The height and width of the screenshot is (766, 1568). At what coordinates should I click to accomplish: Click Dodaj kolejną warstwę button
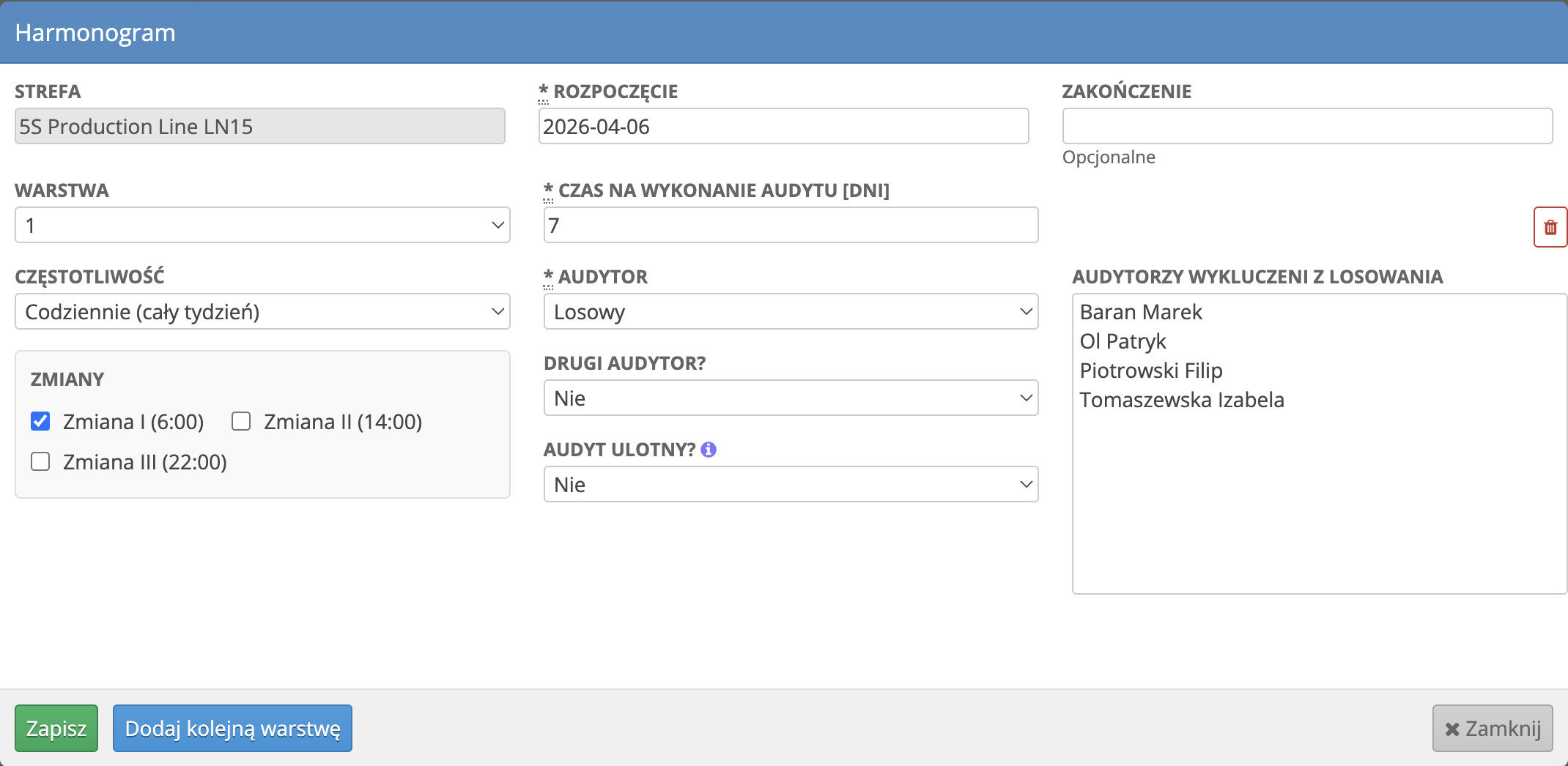point(232,728)
